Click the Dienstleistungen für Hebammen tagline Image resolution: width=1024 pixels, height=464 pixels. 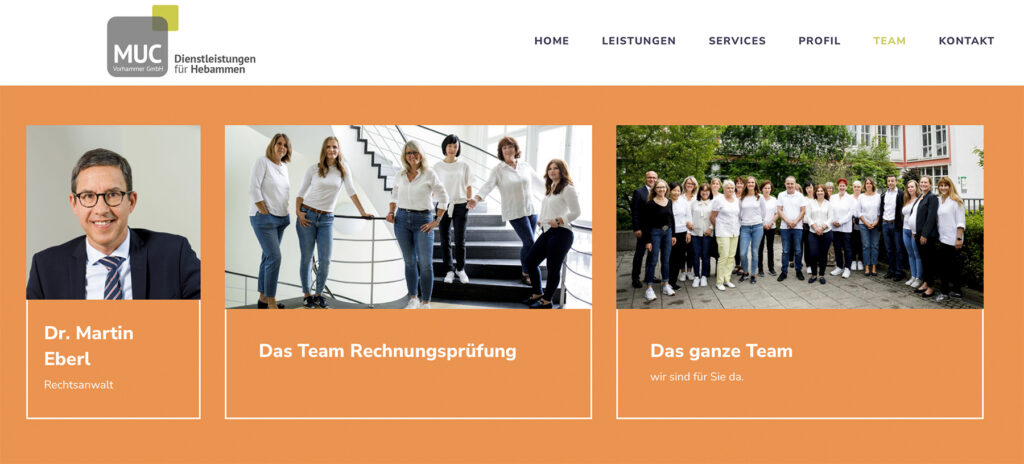pyautogui.click(x=215, y=63)
